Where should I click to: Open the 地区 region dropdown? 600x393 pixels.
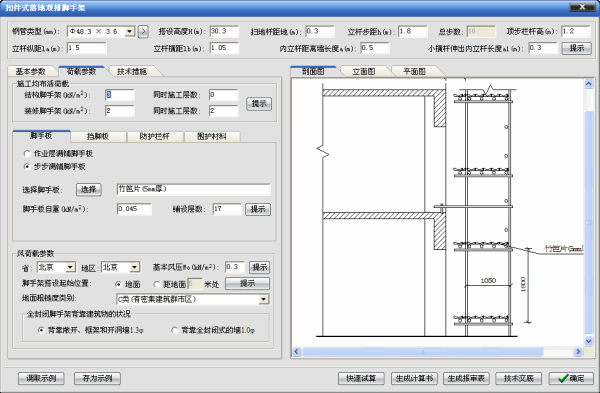tap(135, 267)
